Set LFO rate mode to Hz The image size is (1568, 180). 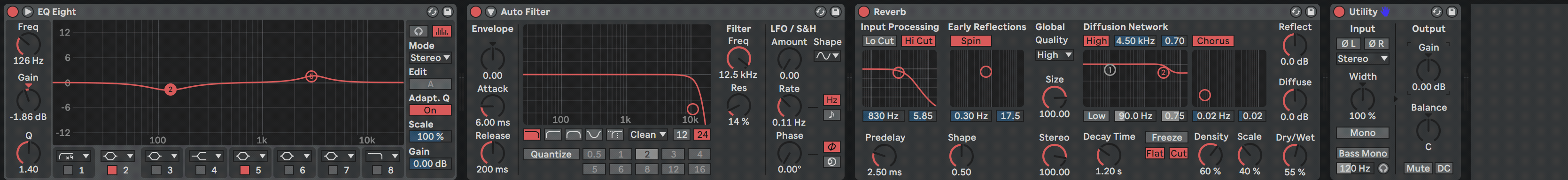[x=831, y=100]
